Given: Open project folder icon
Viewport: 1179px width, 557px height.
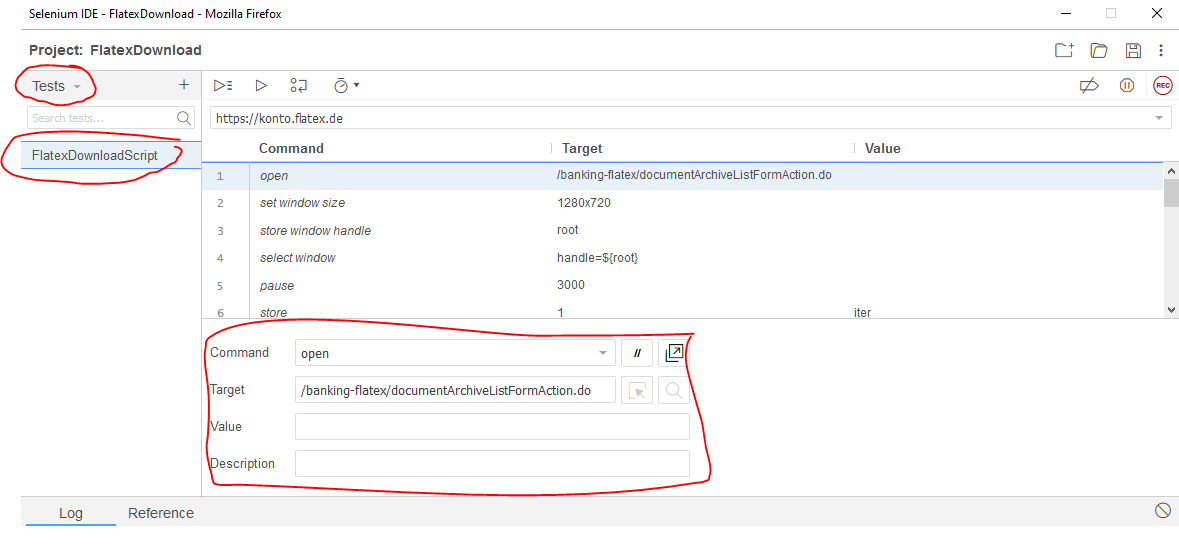Looking at the screenshot, I should tap(1099, 50).
